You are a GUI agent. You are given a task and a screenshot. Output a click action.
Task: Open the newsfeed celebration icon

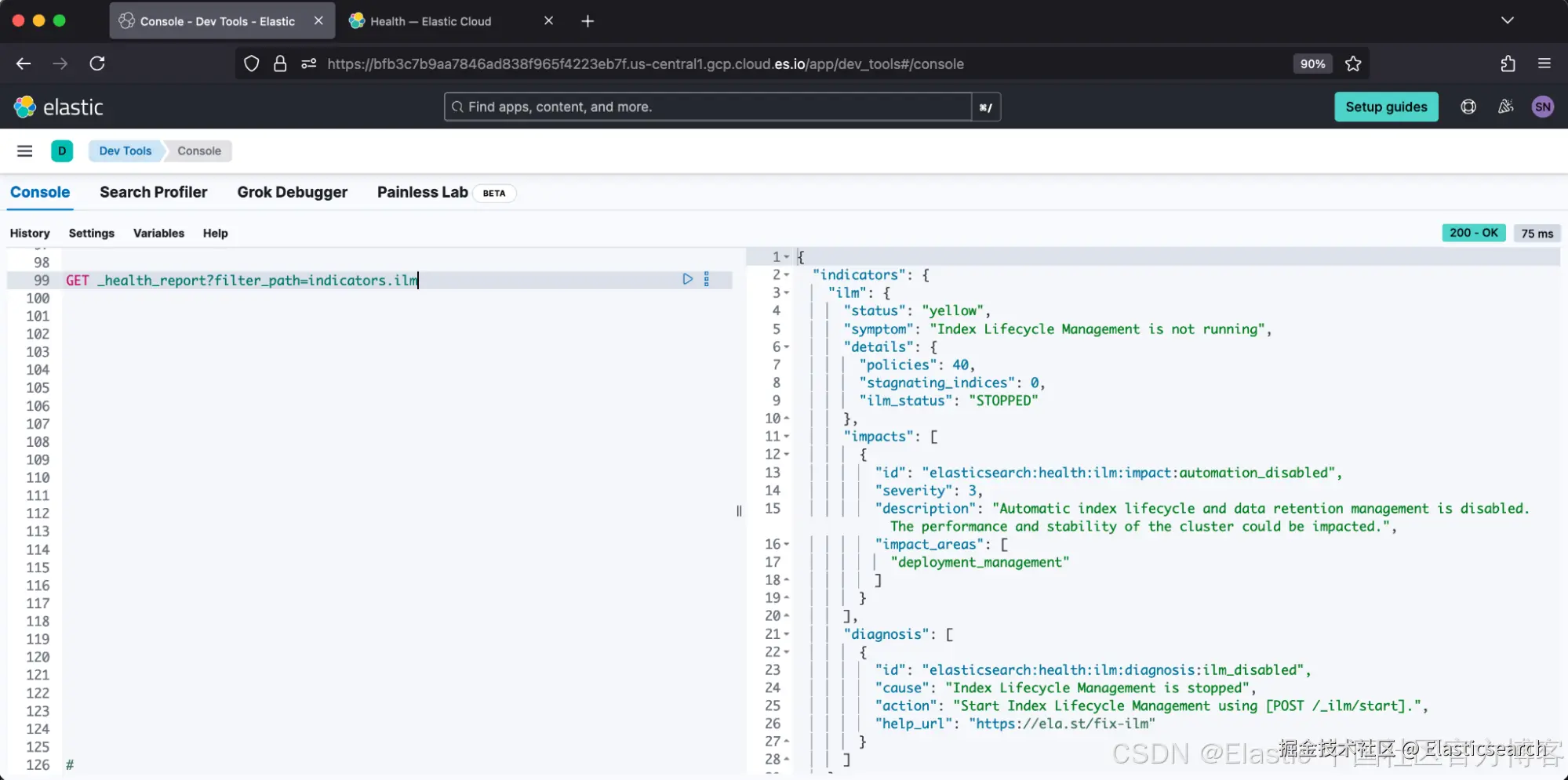pos(1505,107)
